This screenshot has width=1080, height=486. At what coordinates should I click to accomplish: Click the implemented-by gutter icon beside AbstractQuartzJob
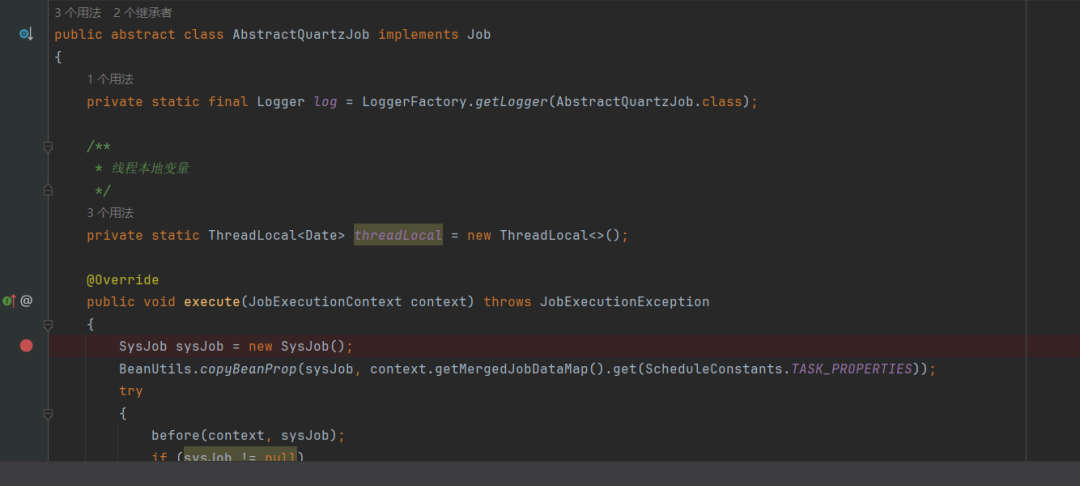pos(25,34)
